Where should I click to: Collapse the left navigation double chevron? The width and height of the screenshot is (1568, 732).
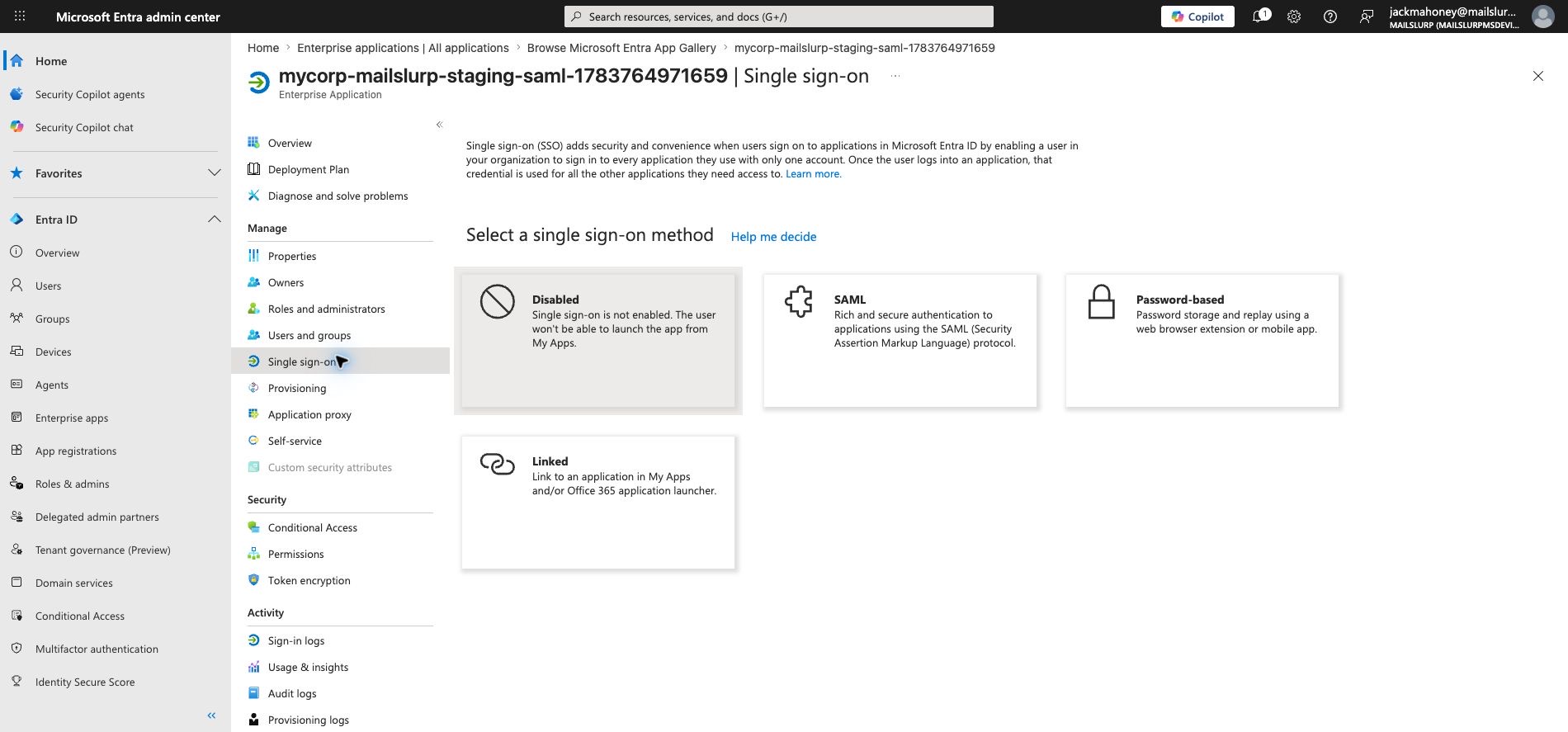[211, 715]
